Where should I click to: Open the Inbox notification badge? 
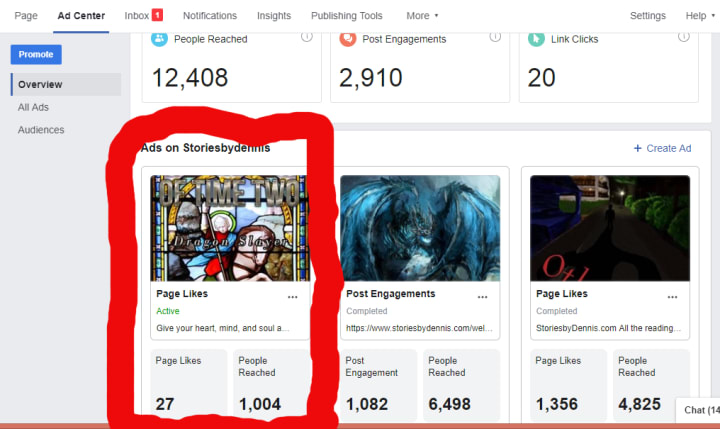click(157, 15)
